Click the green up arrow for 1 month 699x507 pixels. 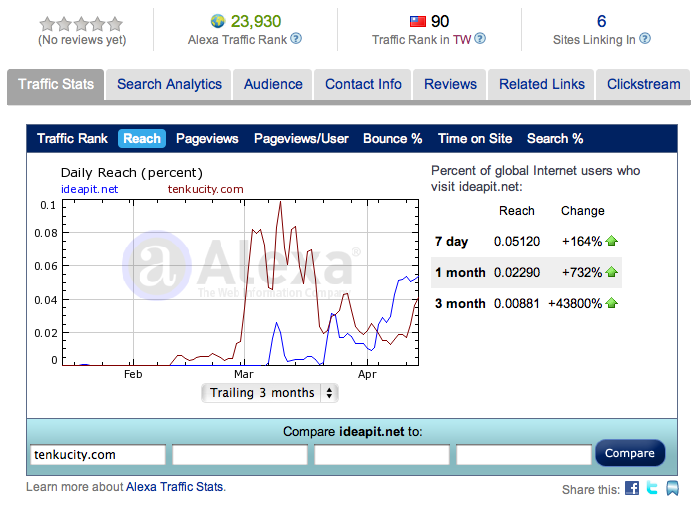(x=612, y=272)
